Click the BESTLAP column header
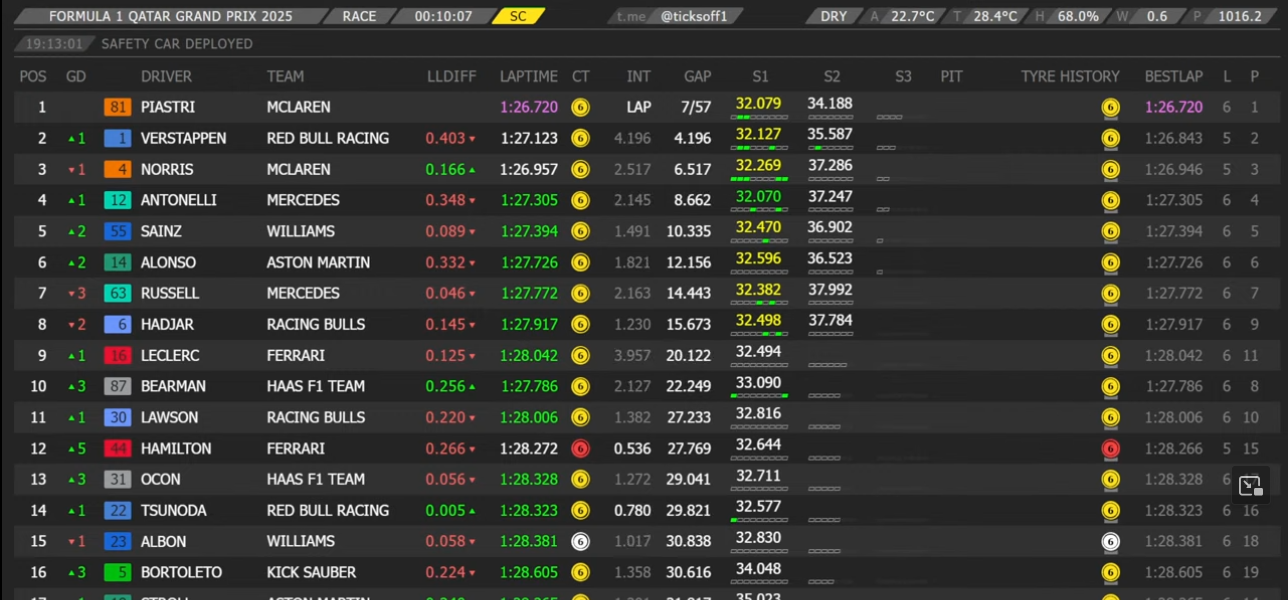 coord(1173,76)
